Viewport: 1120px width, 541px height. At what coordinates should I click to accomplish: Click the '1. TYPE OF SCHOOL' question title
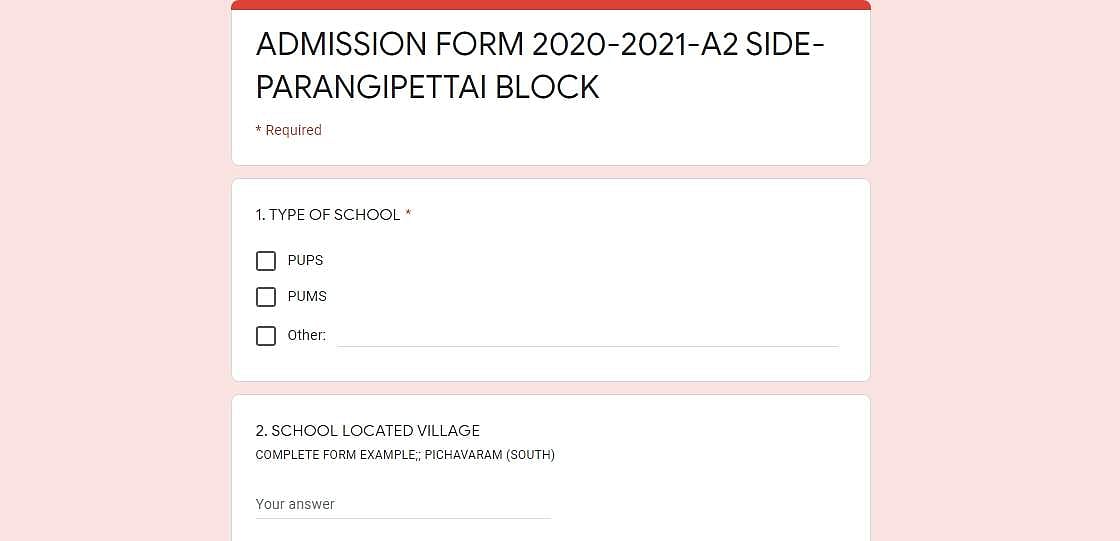click(x=328, y=215)
